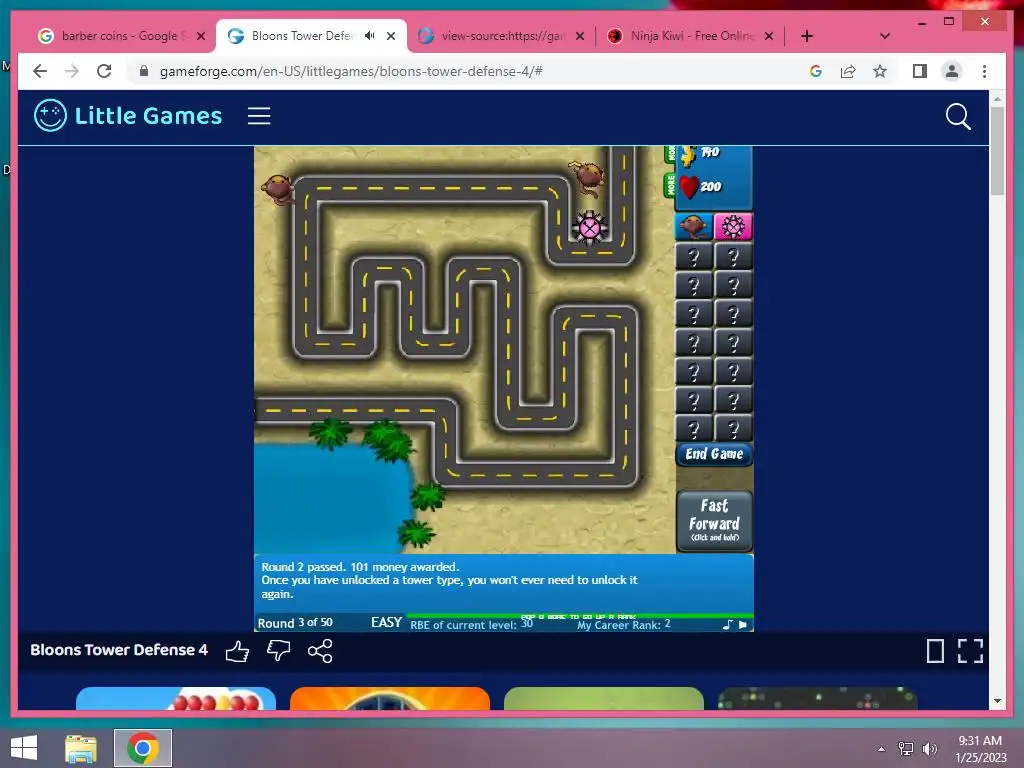1024x768 pixels.
Task: Select the Dart Monkey at map's left edge
Action: [x=278, y=189]
